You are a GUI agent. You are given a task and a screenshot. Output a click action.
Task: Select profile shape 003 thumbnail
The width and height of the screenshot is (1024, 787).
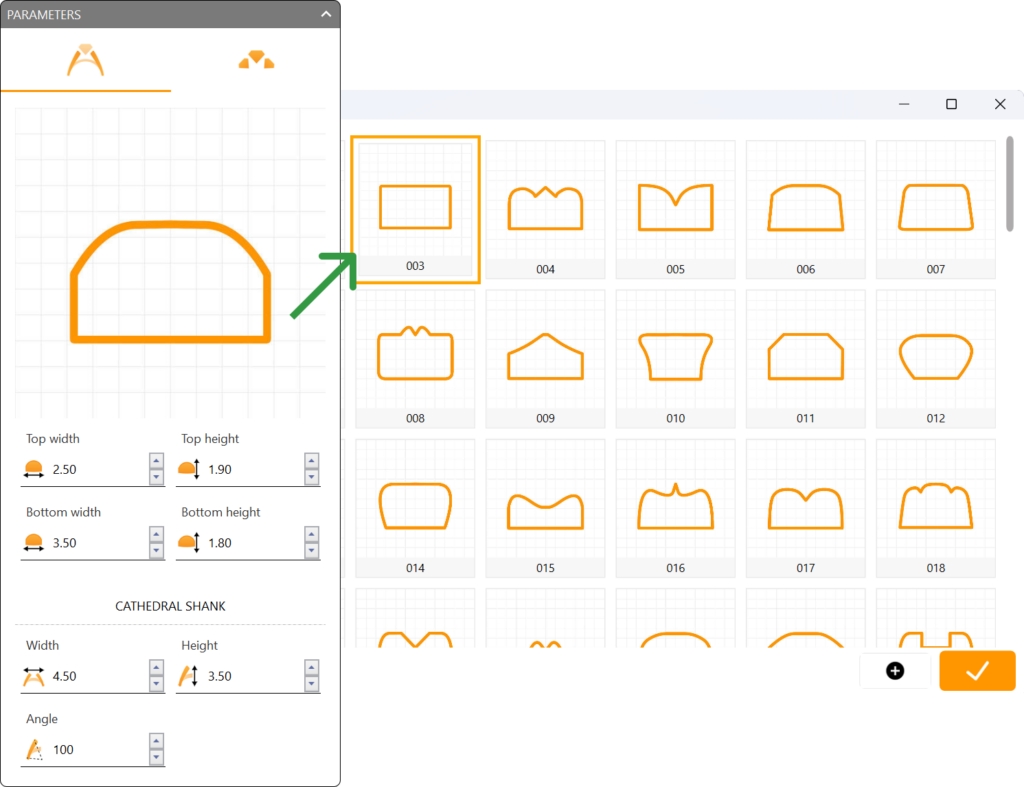click(415, 208)
